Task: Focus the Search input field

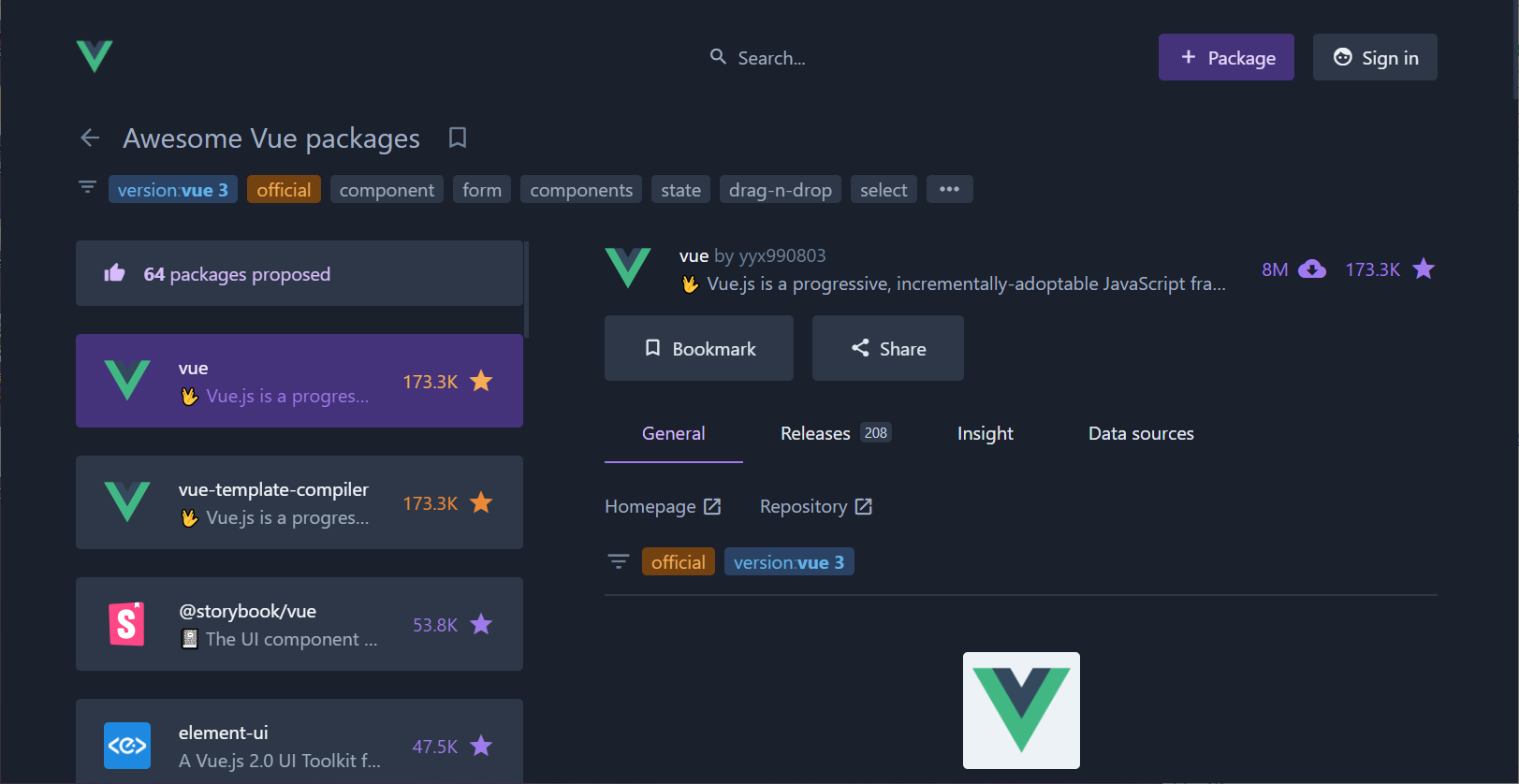Action: [x=771, y=58]
